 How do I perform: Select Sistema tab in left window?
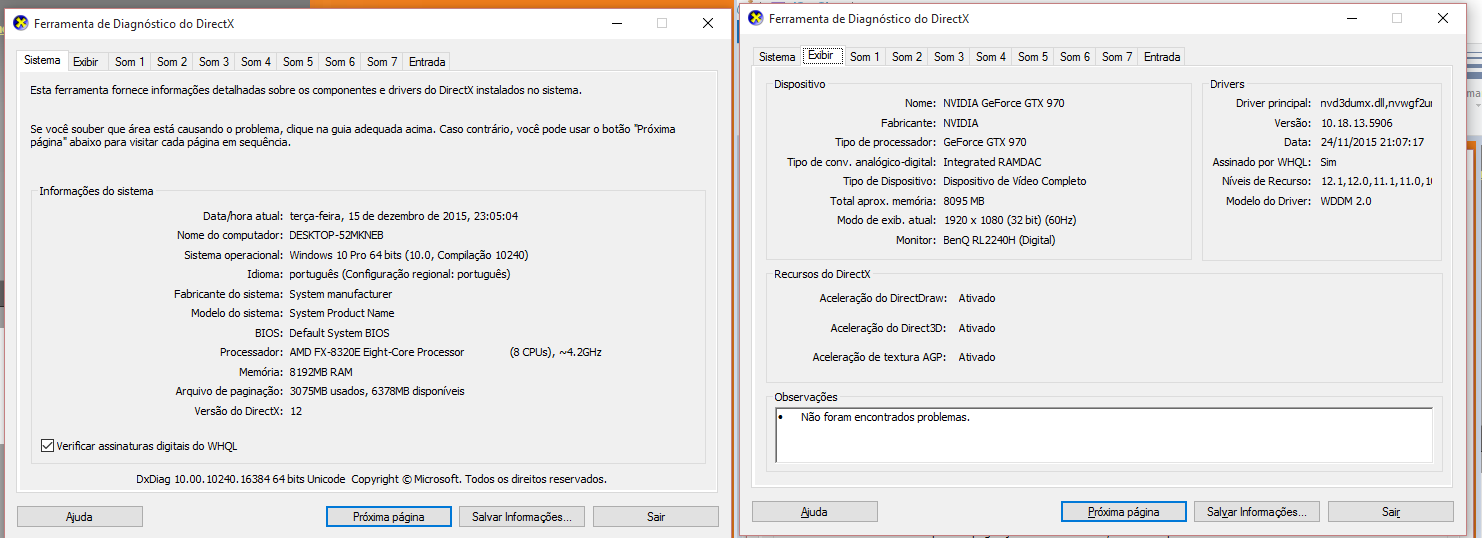(42, 60)
